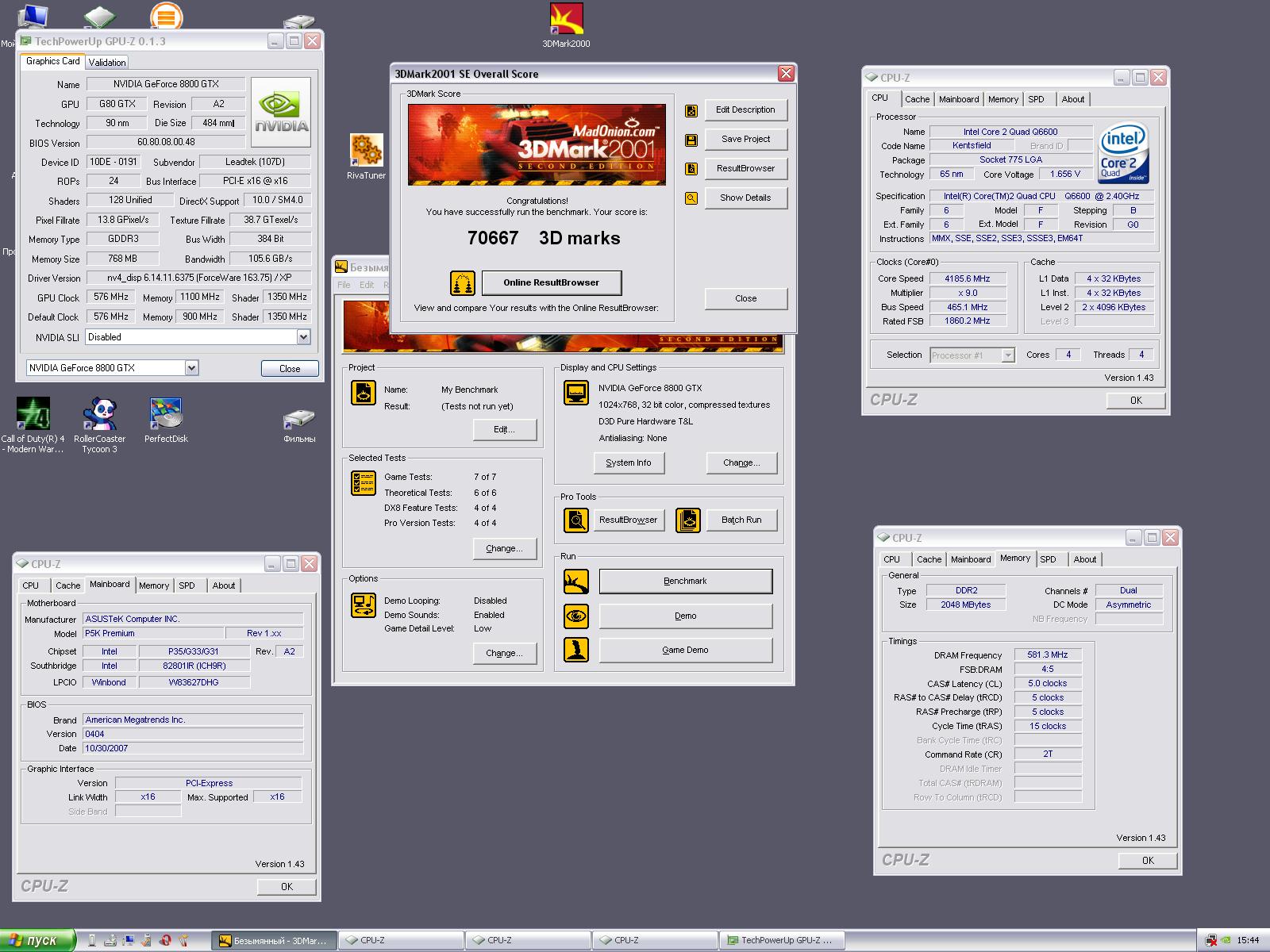Switch to SPD tab in memory CPU-Z window

tap(1049, 559)
